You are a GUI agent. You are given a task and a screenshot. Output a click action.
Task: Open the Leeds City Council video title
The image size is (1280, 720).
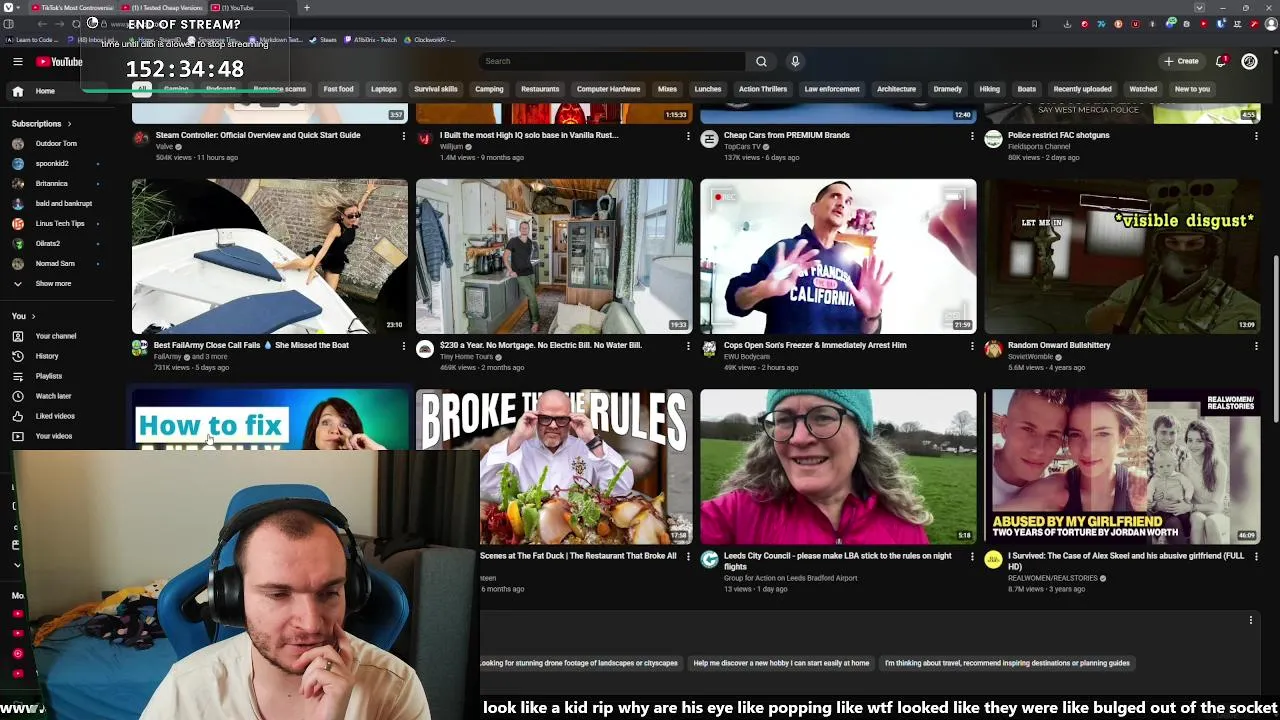pos(838,561)
